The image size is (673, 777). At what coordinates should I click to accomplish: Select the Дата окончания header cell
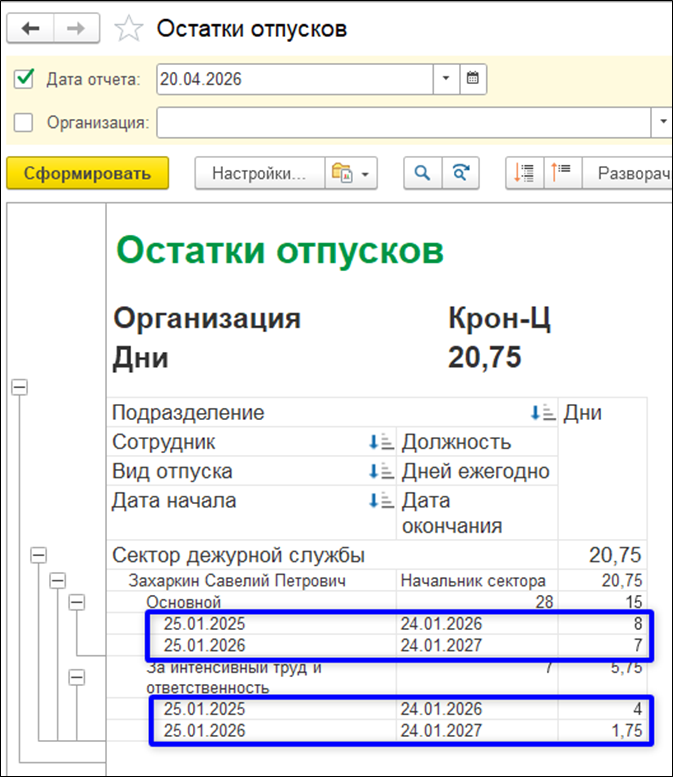point(477,513)
